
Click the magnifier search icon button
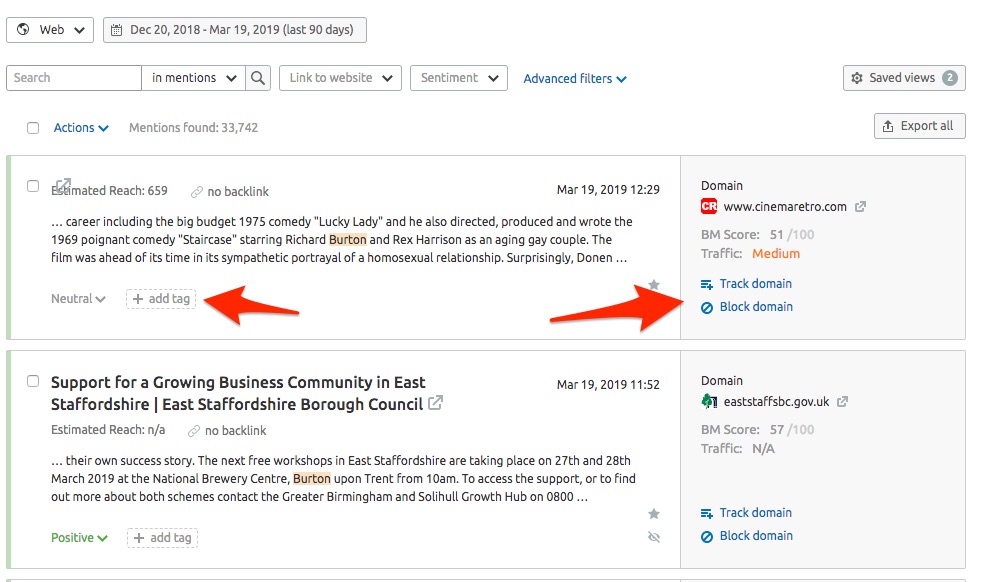point(258,78)
